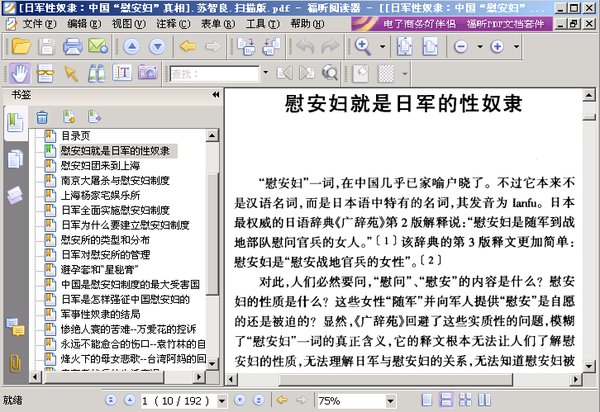Select the arrow annotation selection tool
Image resolution: width=600 pixels, height=412 pixels.
tap(71, 73)
